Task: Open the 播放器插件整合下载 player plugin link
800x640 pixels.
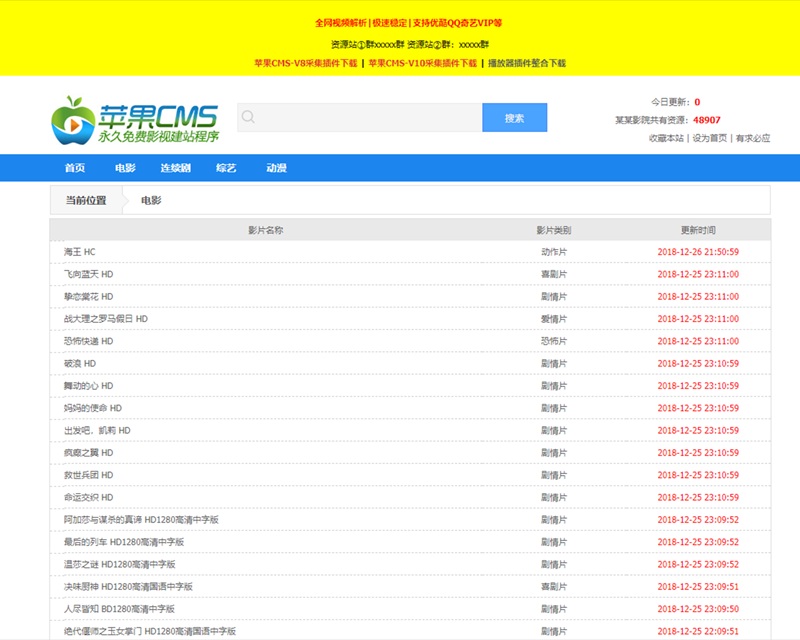Action: (x=526, y=63)
